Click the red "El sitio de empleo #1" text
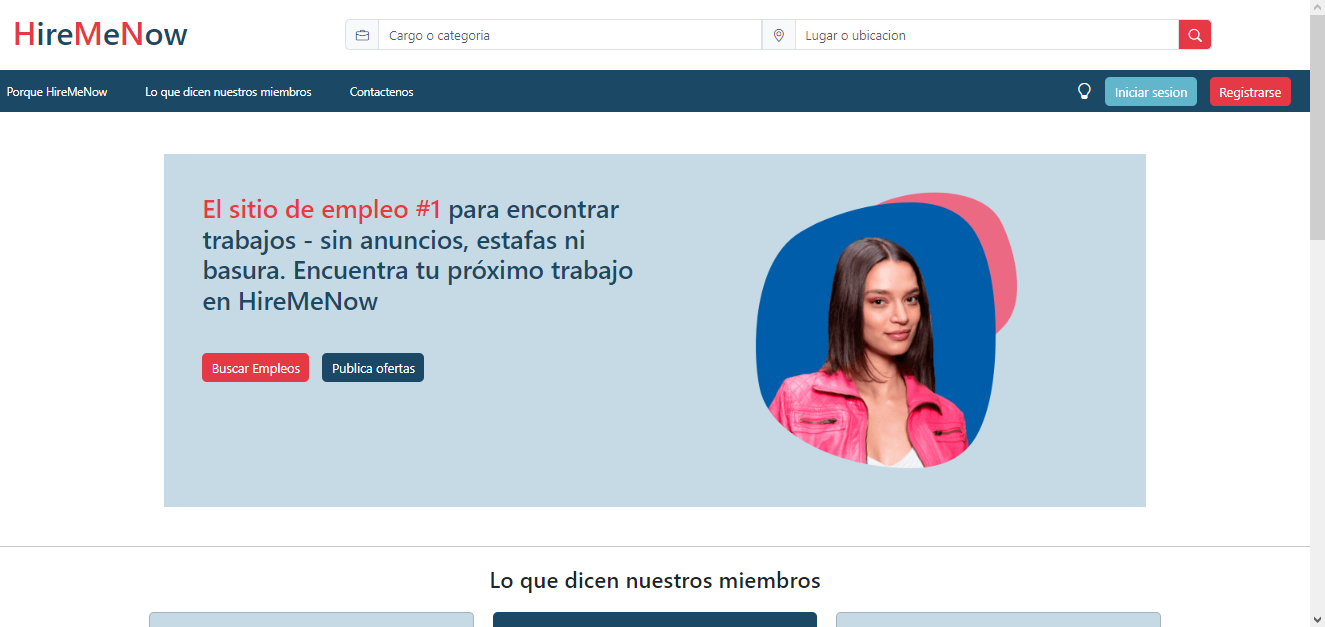Viewport: 1325px width, 627px height. tap(321, 210)
